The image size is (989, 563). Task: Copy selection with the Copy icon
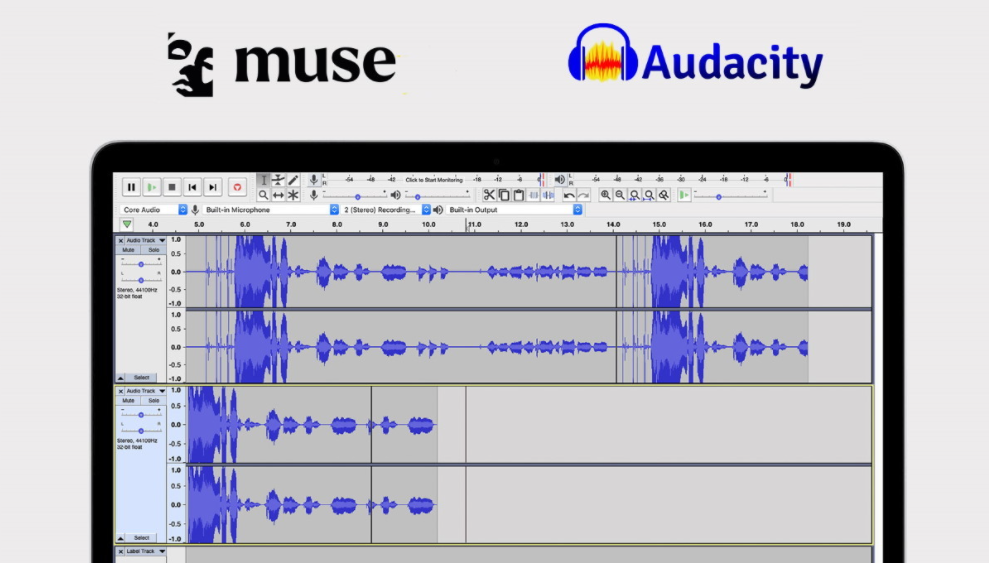504,195
